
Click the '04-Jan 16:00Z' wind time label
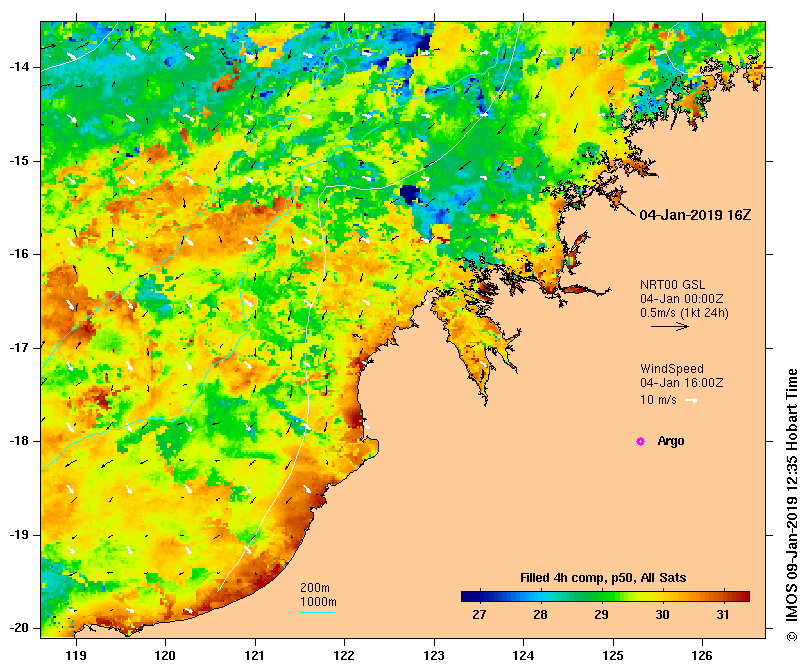(682, 383)
